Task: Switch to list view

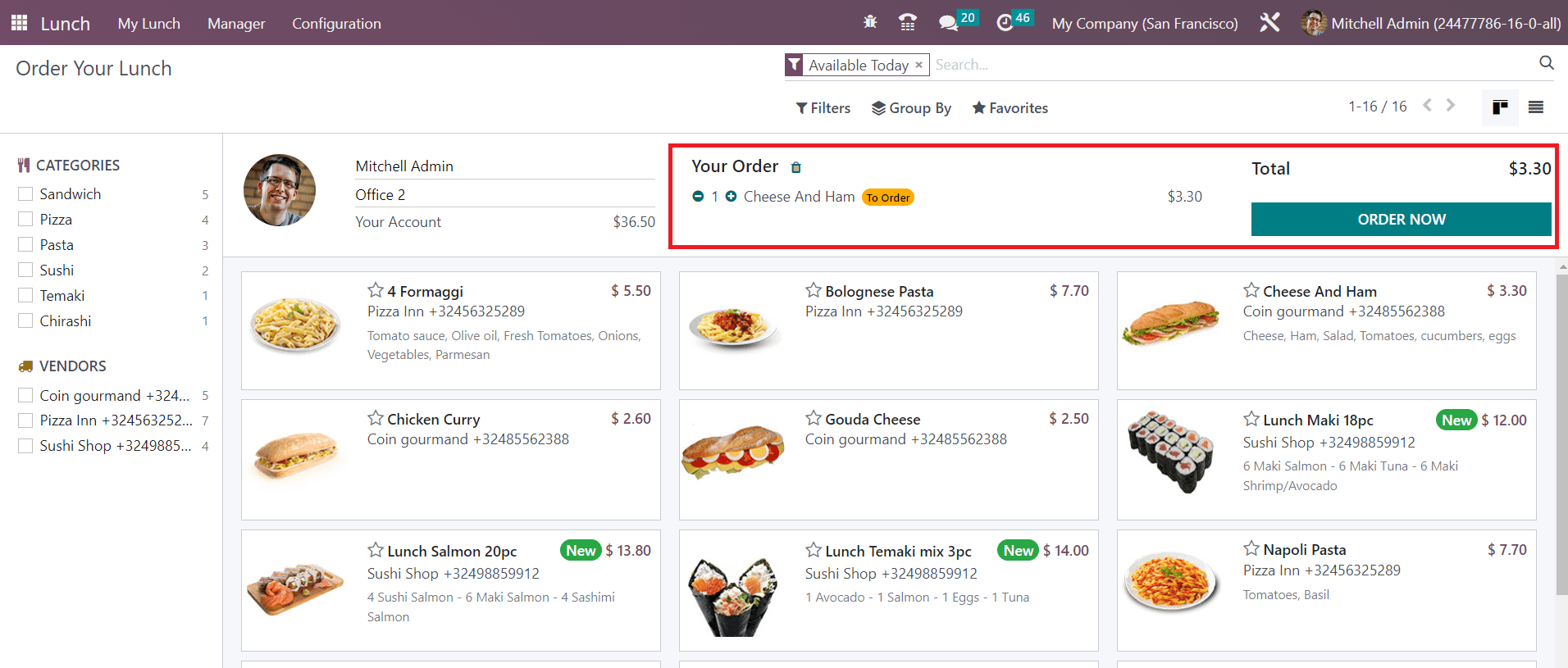Action: pyautogui.click(x=1536, y=107)
